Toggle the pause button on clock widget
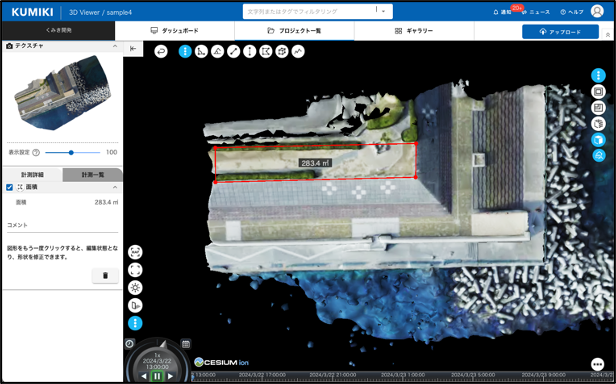This screenshot has height=384, width=616. coord(157,376)
